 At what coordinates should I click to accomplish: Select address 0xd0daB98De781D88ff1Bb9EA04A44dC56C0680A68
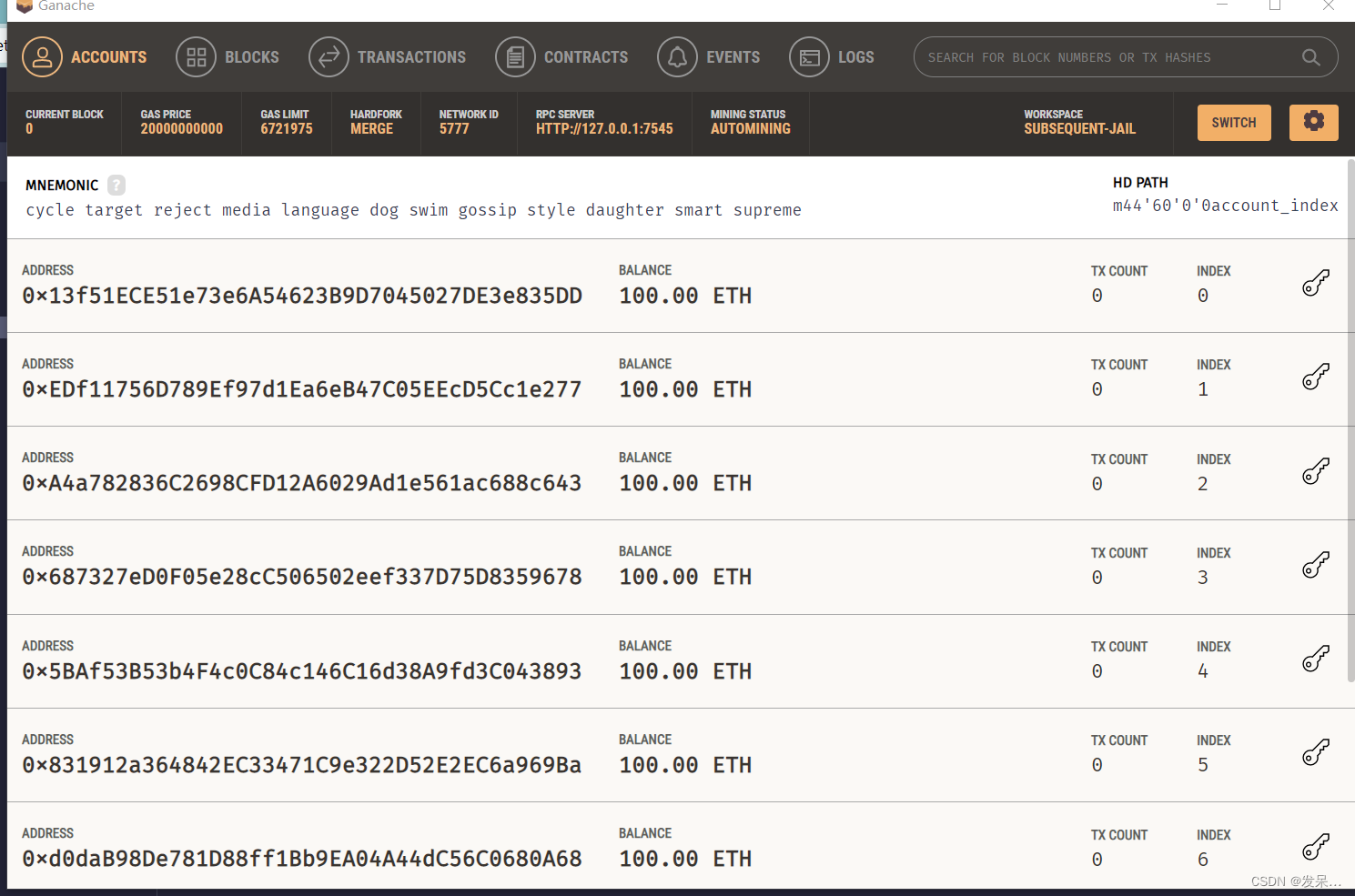(302, 859)
